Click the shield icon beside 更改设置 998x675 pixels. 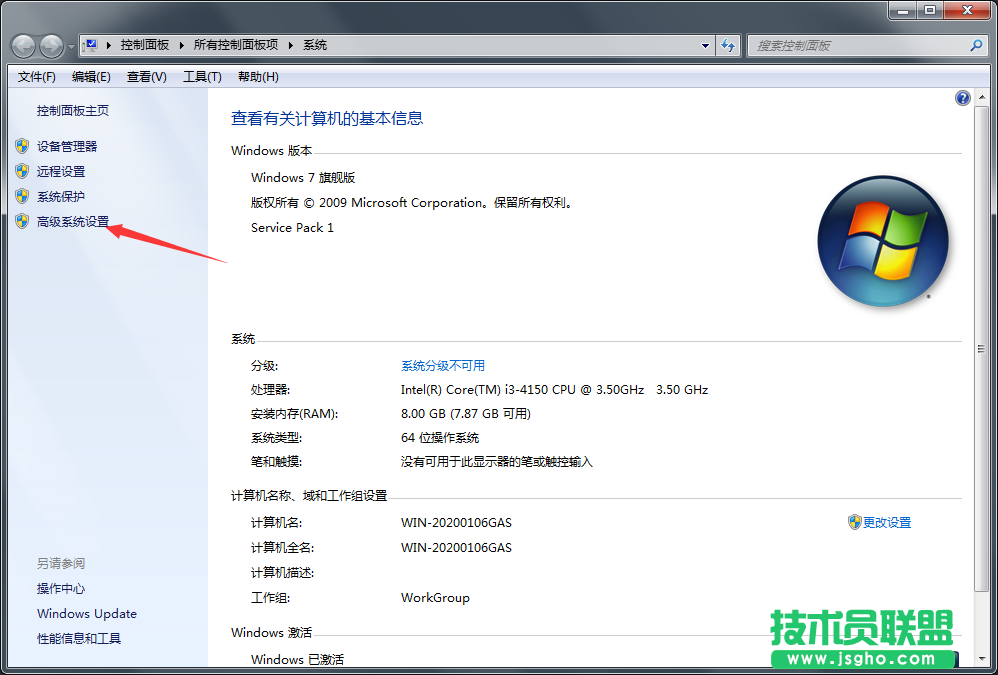(853, 522)
